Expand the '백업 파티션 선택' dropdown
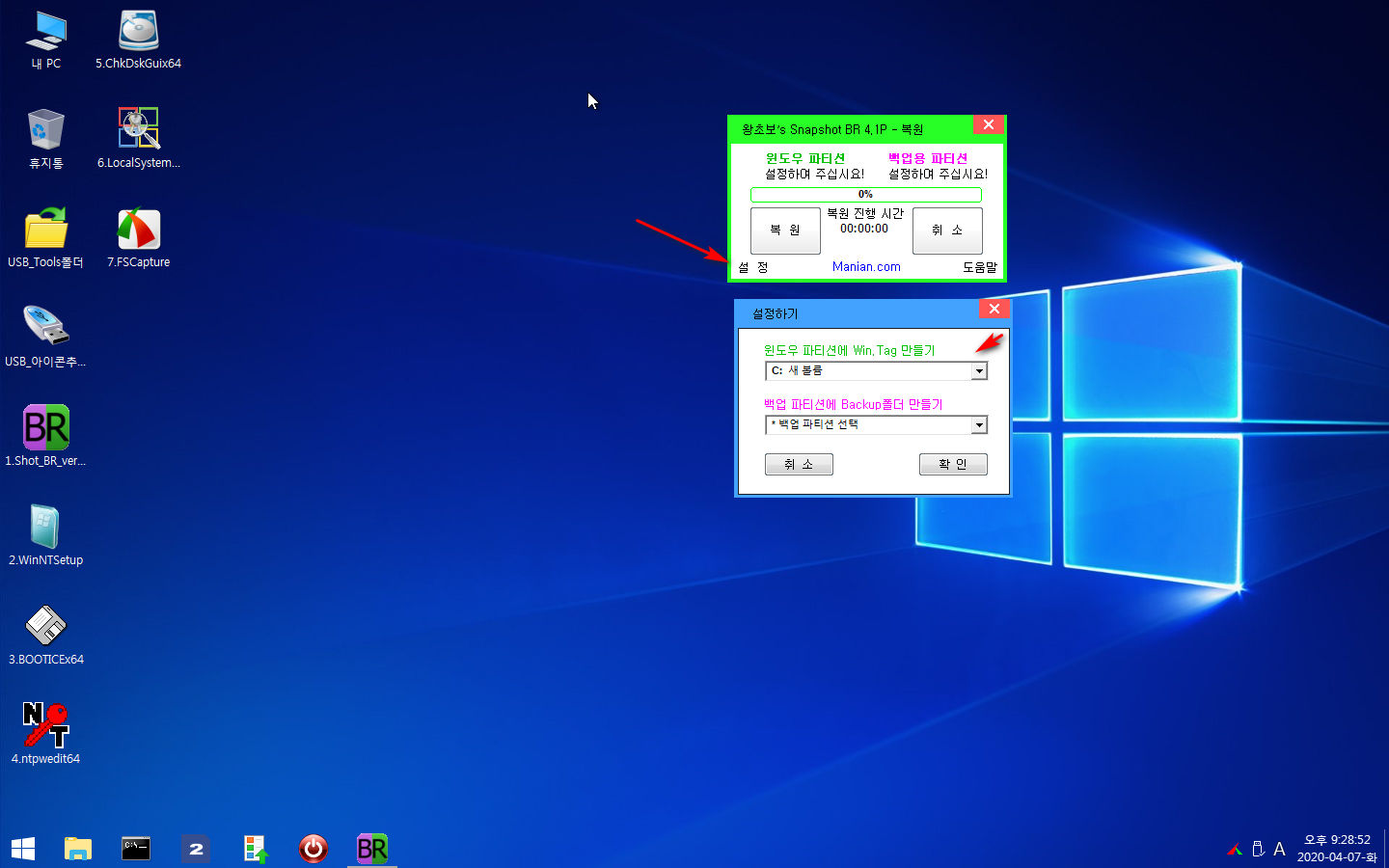 tap(979, 425)
